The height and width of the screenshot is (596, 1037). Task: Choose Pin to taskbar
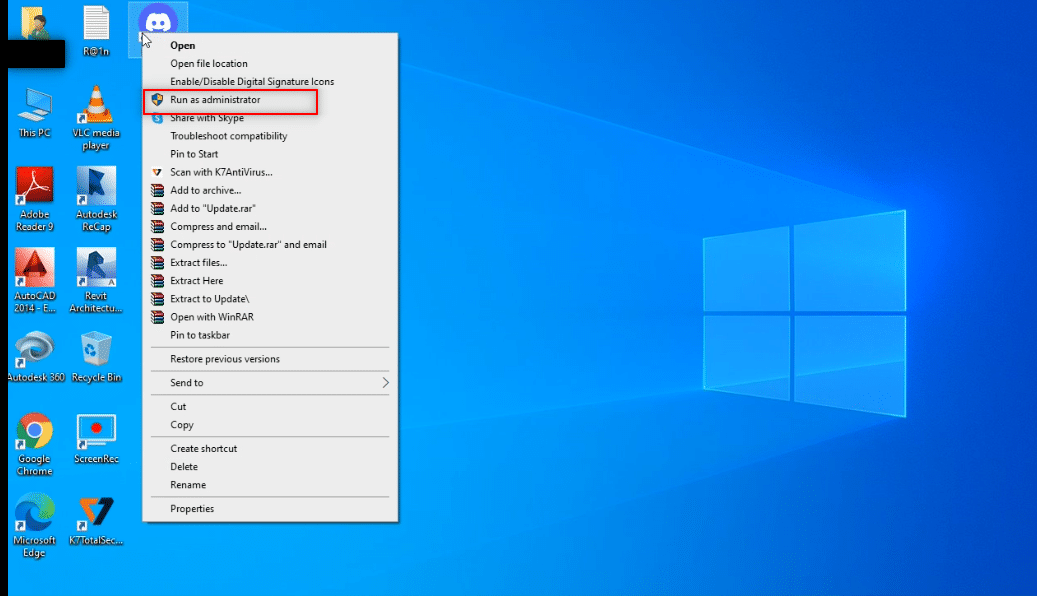coord(270,335)
